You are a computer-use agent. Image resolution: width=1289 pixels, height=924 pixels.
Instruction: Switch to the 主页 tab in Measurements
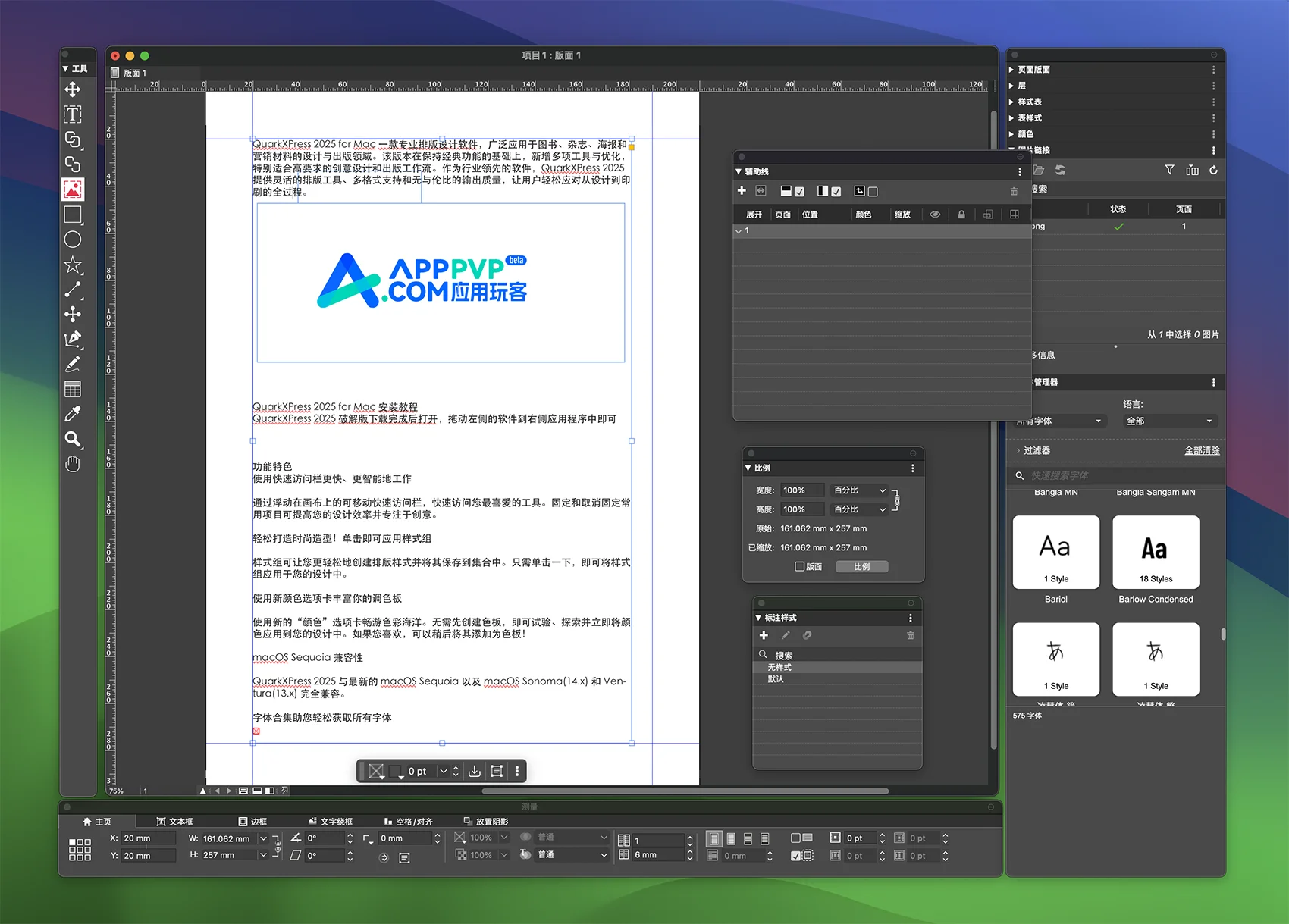pyautogui.click(x=97, y=822)
